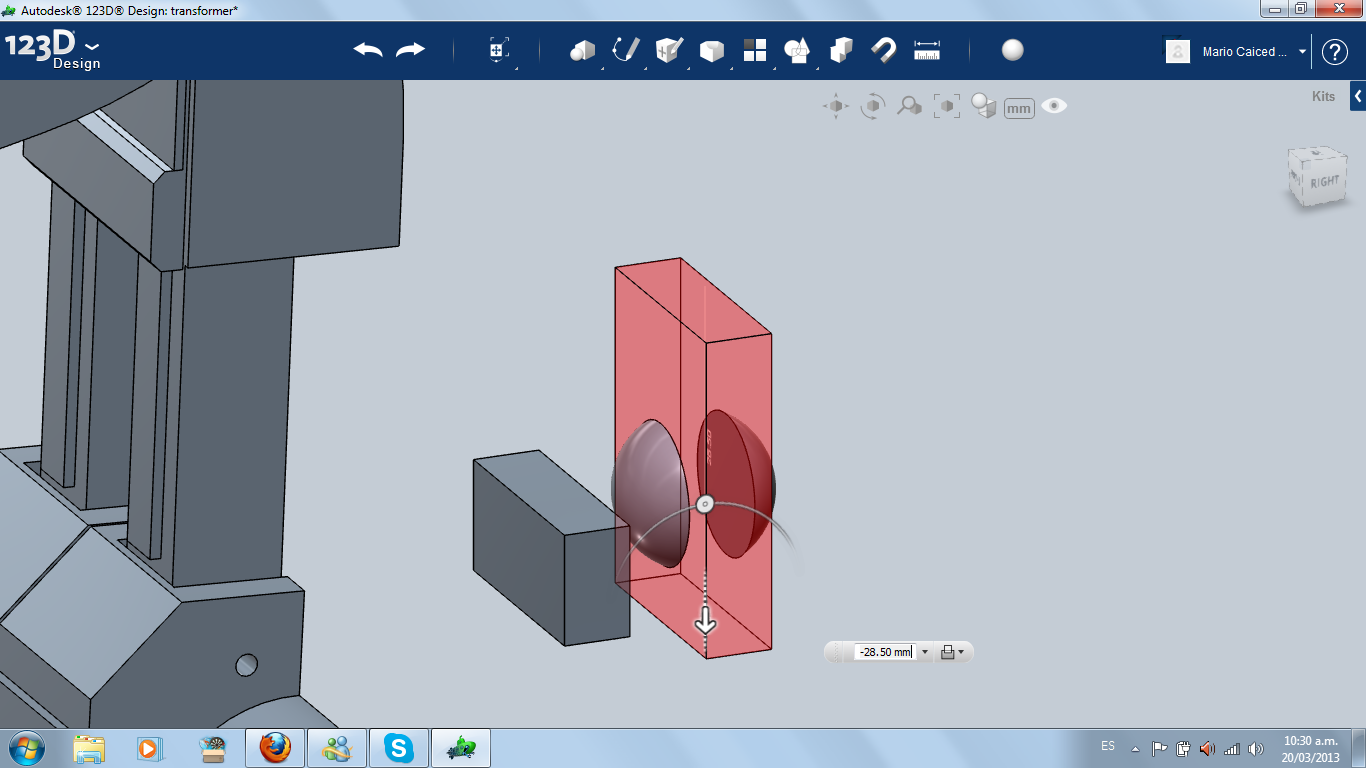Click the down arrow extrude manipulator
This screenshot has width=1366, height=768.
(706, 620)
